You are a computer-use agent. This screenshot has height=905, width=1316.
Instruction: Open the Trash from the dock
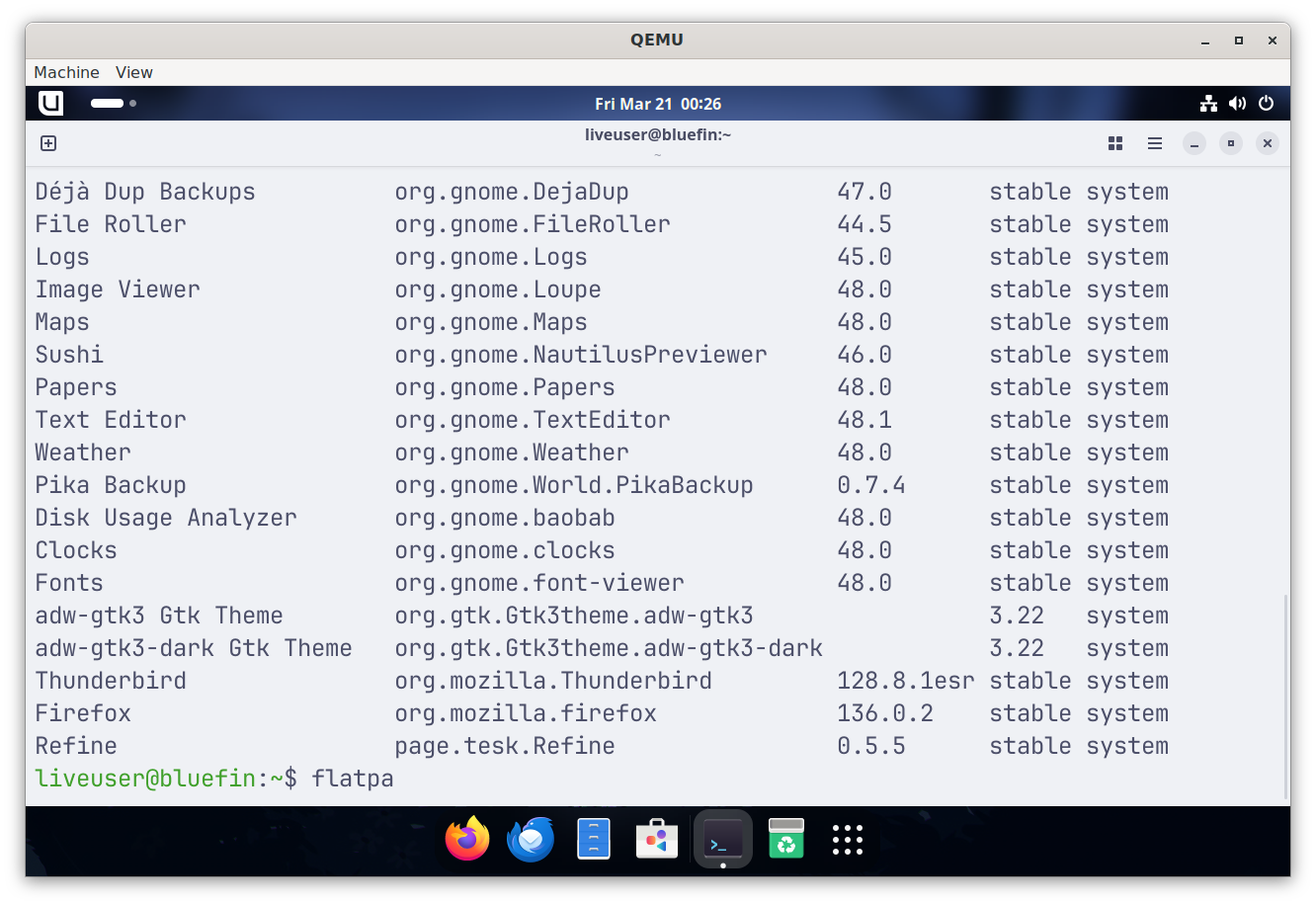(x=786, y=839)
